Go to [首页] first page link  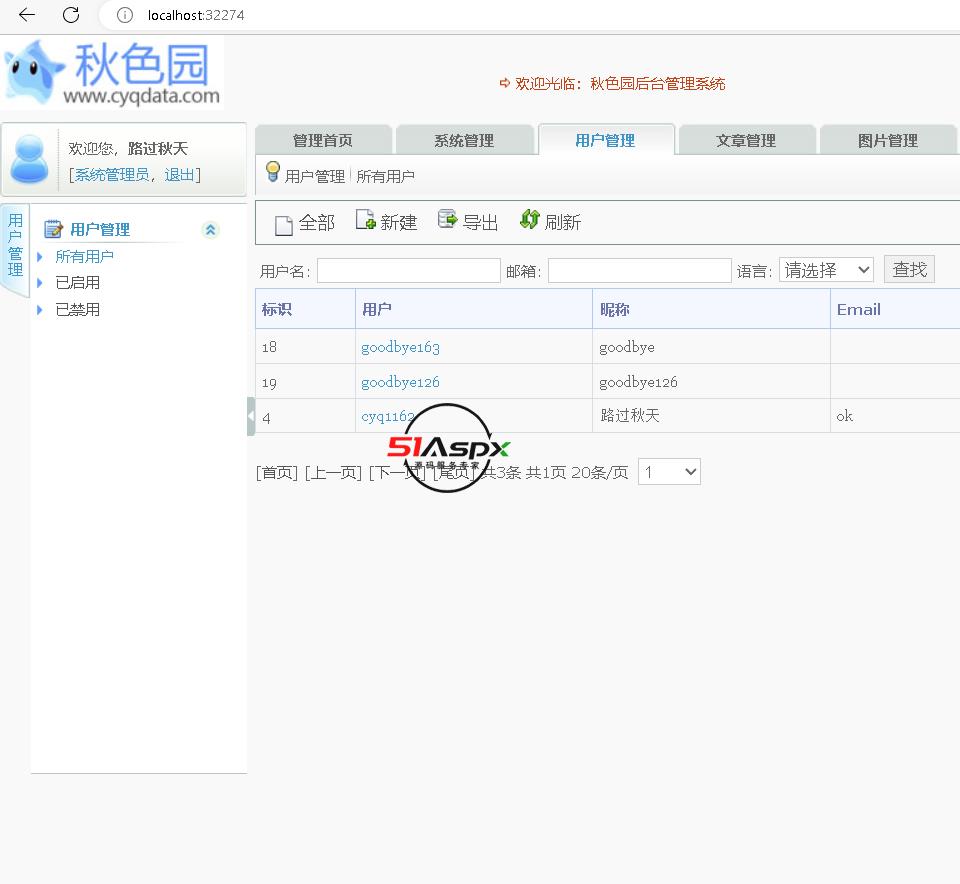pyautogui.click(x=277, y=473)
